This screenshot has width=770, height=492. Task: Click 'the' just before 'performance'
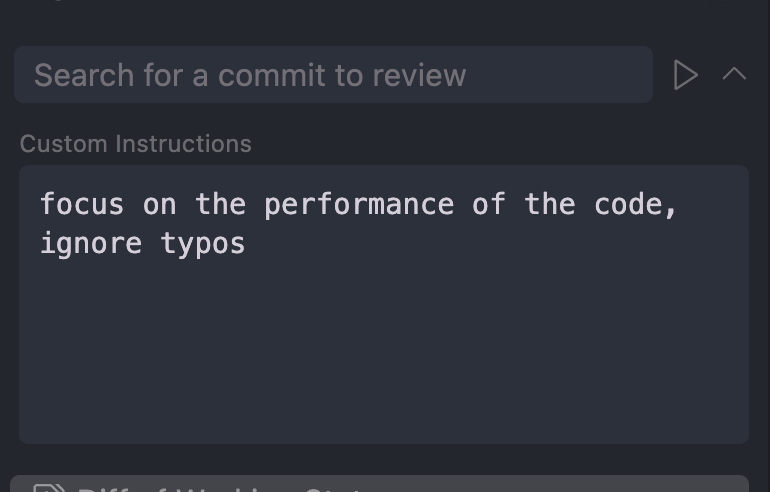pos(220,205)
